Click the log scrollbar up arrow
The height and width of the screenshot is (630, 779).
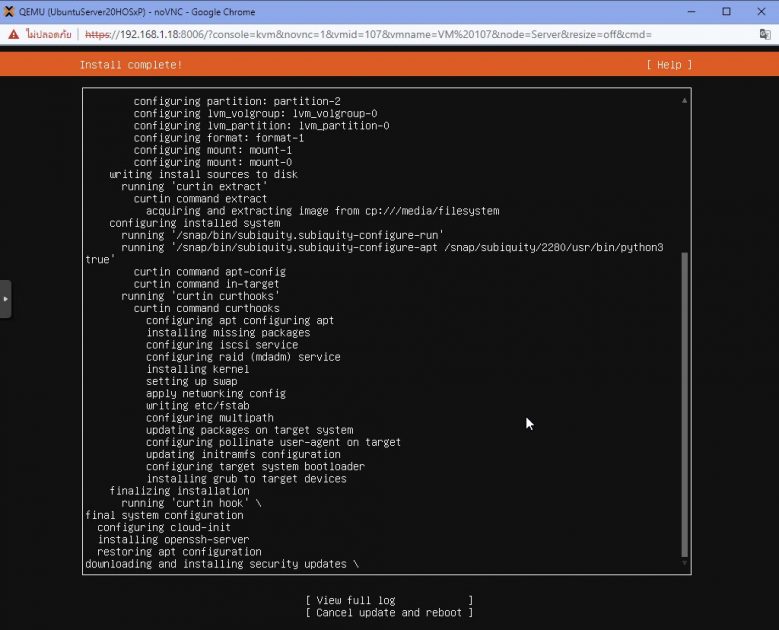click(684, 100)
